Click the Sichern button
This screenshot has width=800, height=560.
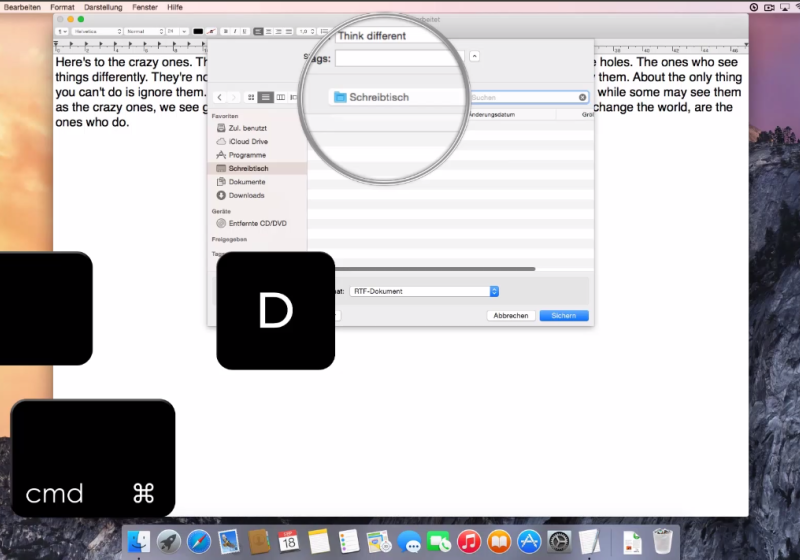[x=564, y=316]
